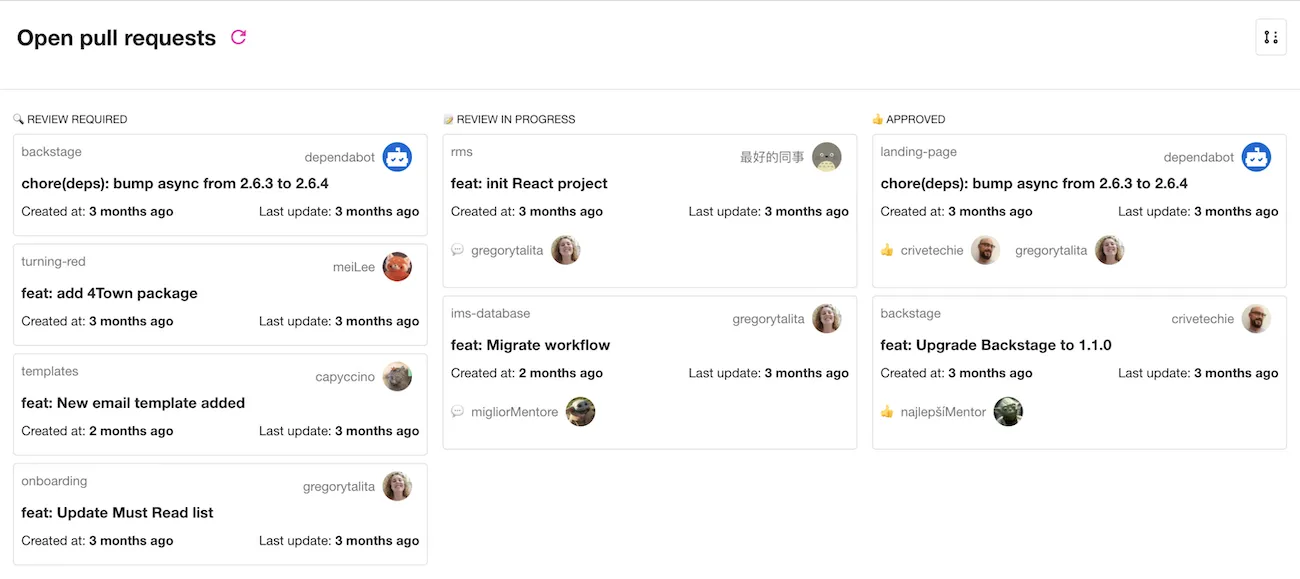The height and width of the screenshot is (579, 1300).
Task: Select the 'feat: Update Must Read list' card
Action: 117,512
